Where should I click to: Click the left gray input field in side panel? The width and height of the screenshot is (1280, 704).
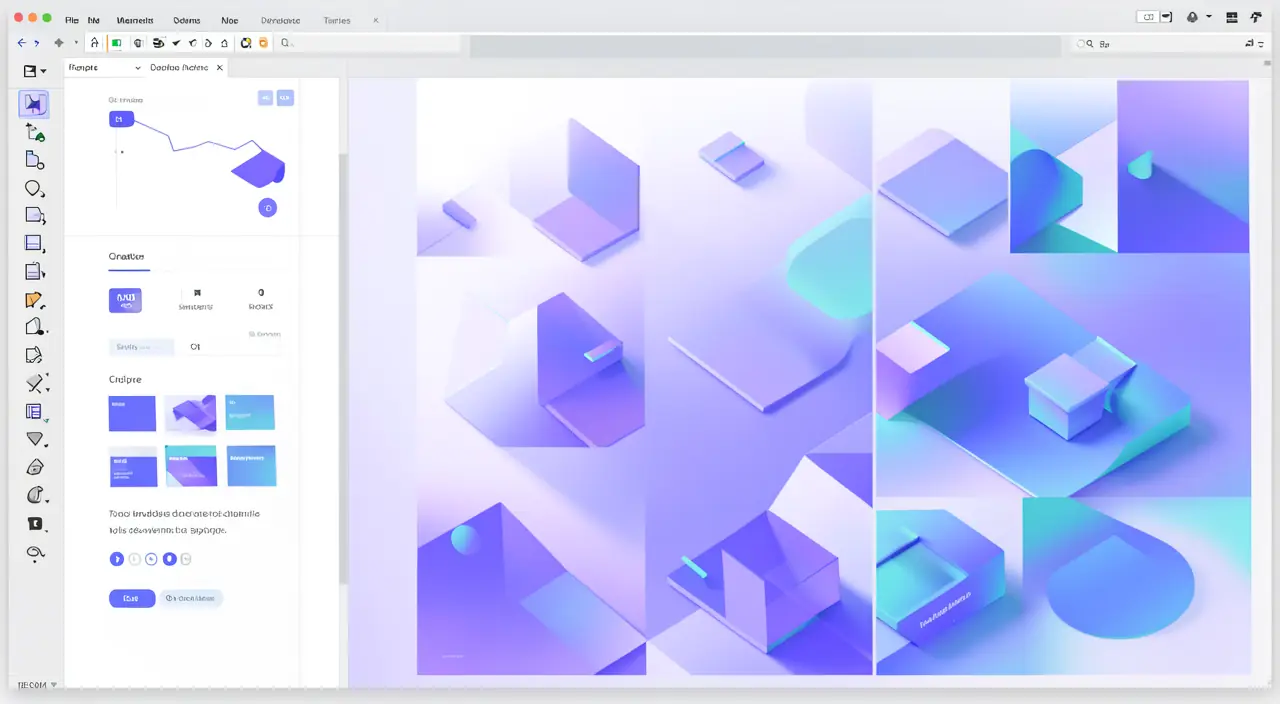(141, 347)
